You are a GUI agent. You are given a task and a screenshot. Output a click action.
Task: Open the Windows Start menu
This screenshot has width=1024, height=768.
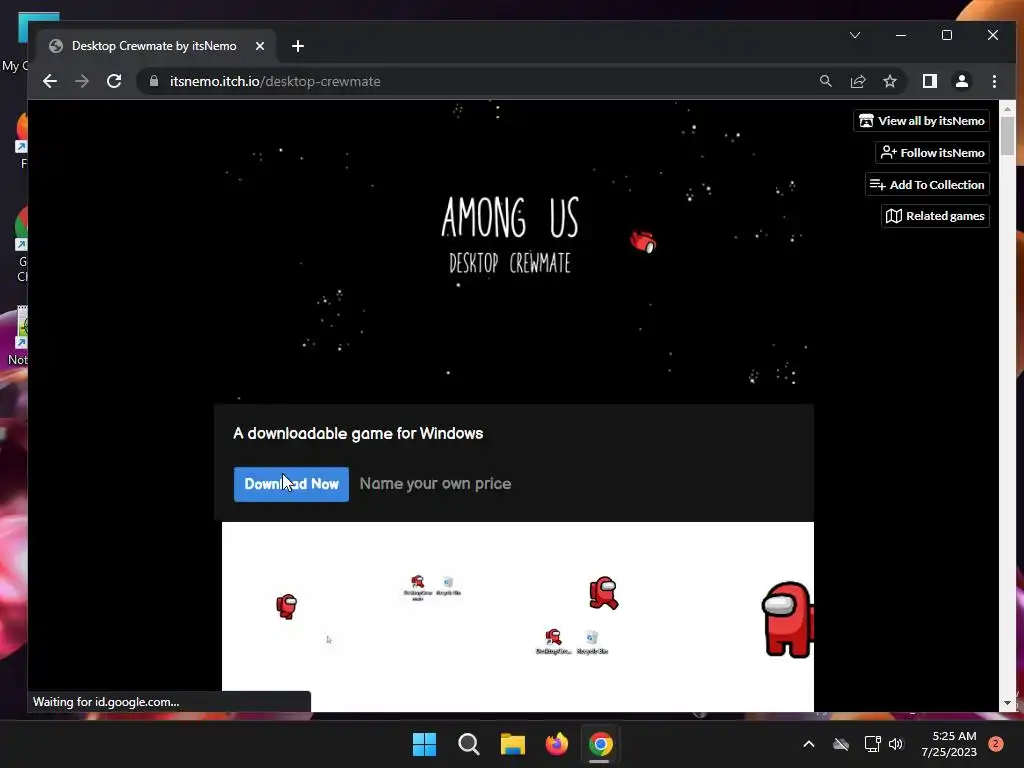tap(424, 744)
